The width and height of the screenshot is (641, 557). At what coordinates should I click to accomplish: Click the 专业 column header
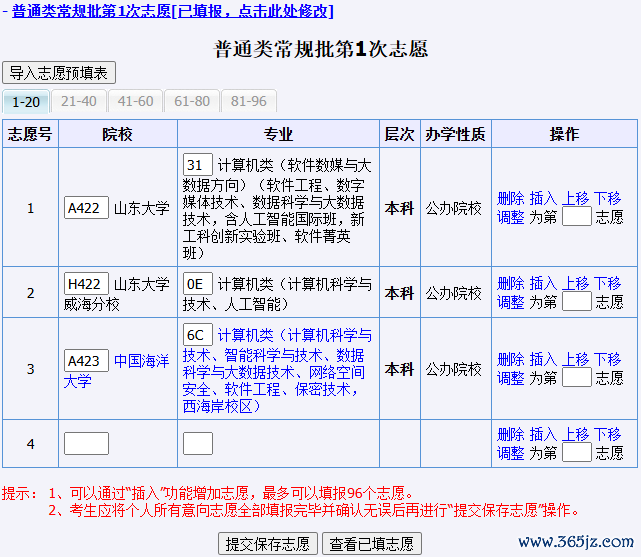pyautogui.click(x=278, y=134)
